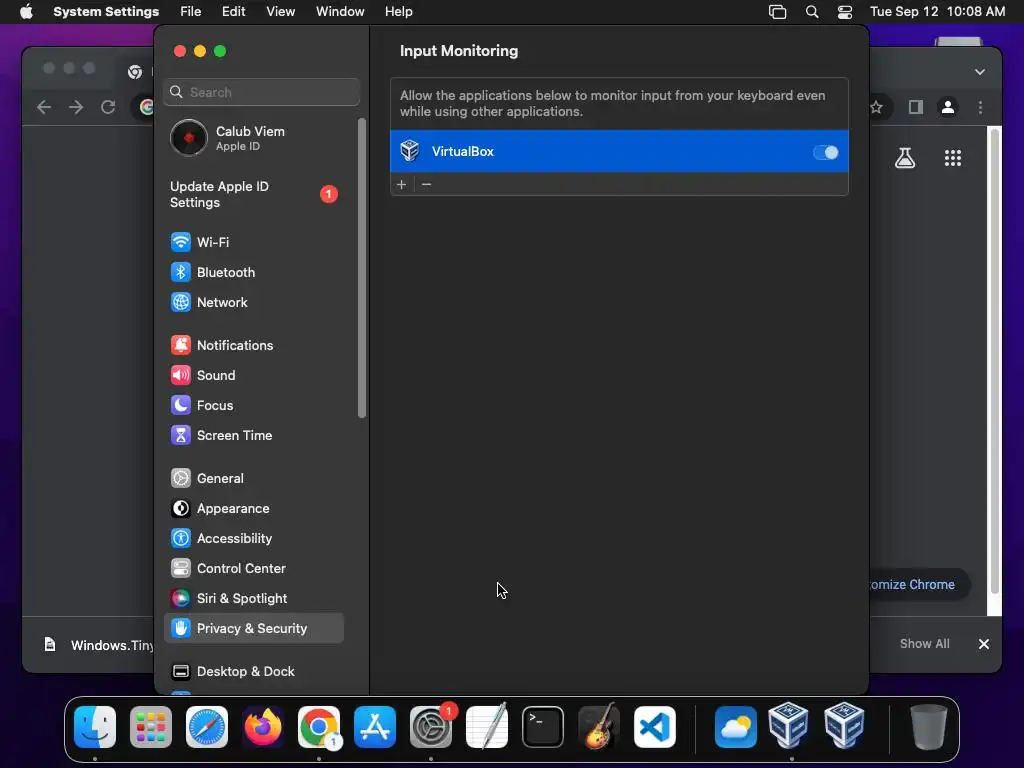Click Chrome window scrollbar

coord(995,359)
